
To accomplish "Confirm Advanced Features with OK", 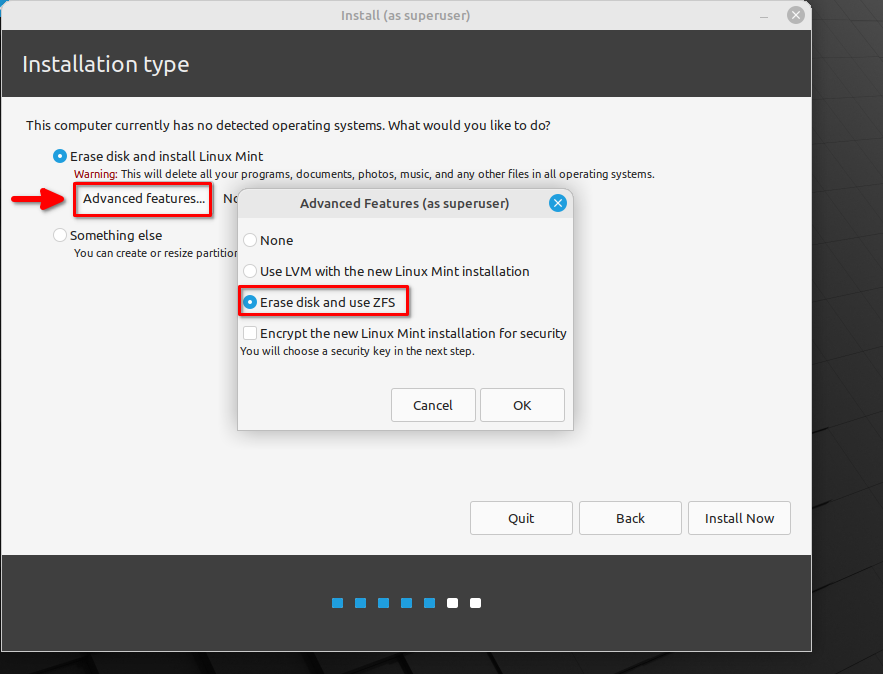I will click(522, 405).
